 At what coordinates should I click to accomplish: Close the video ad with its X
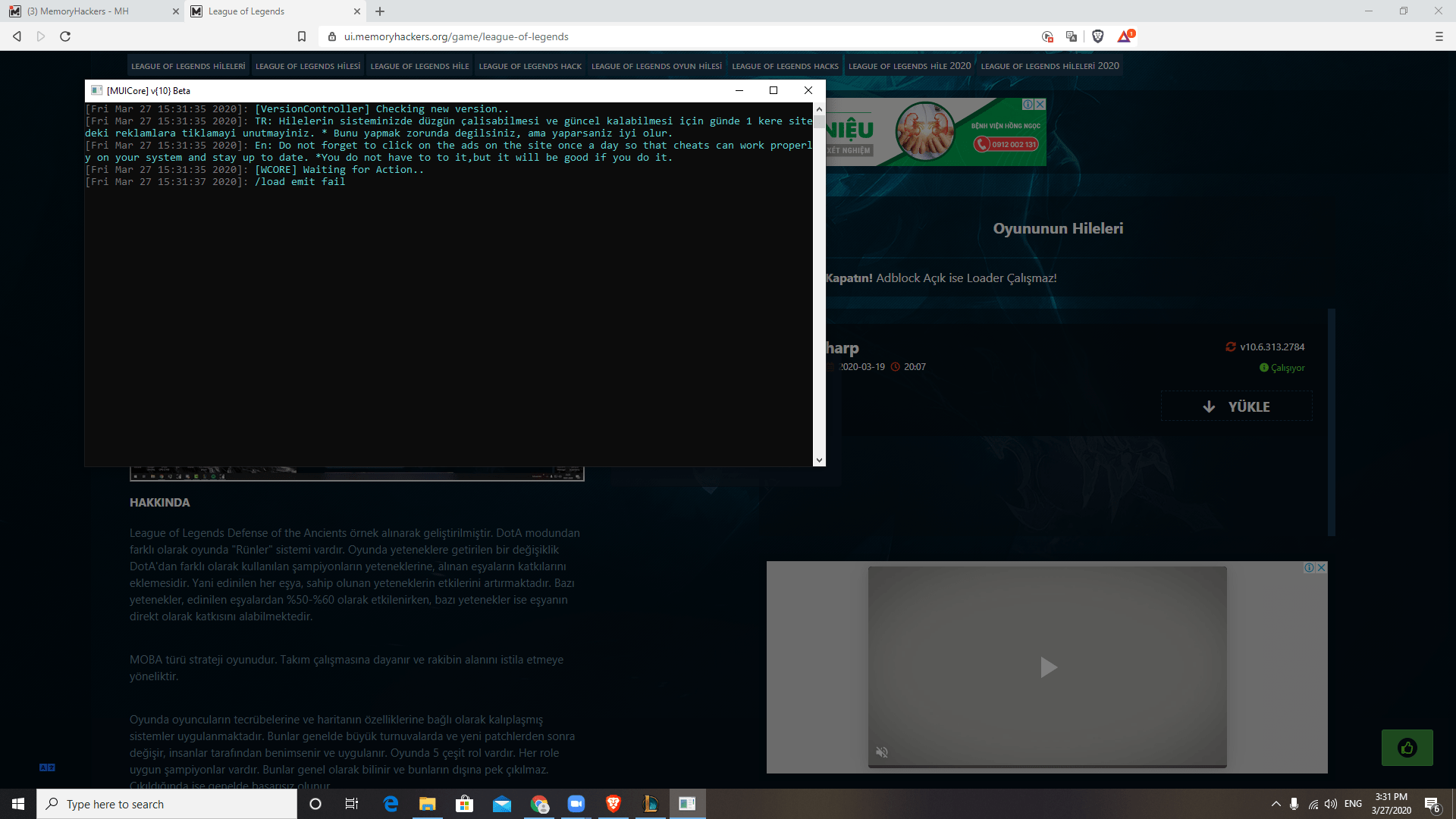(x=1322, y=567)
